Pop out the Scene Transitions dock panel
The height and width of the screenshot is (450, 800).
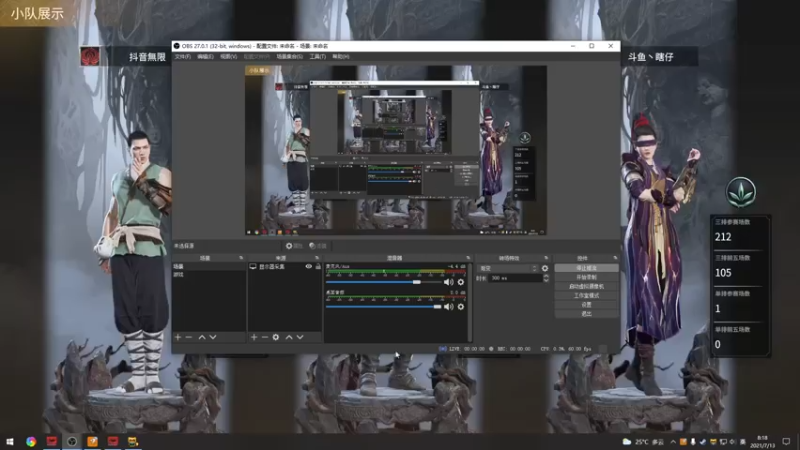point(546,258)
